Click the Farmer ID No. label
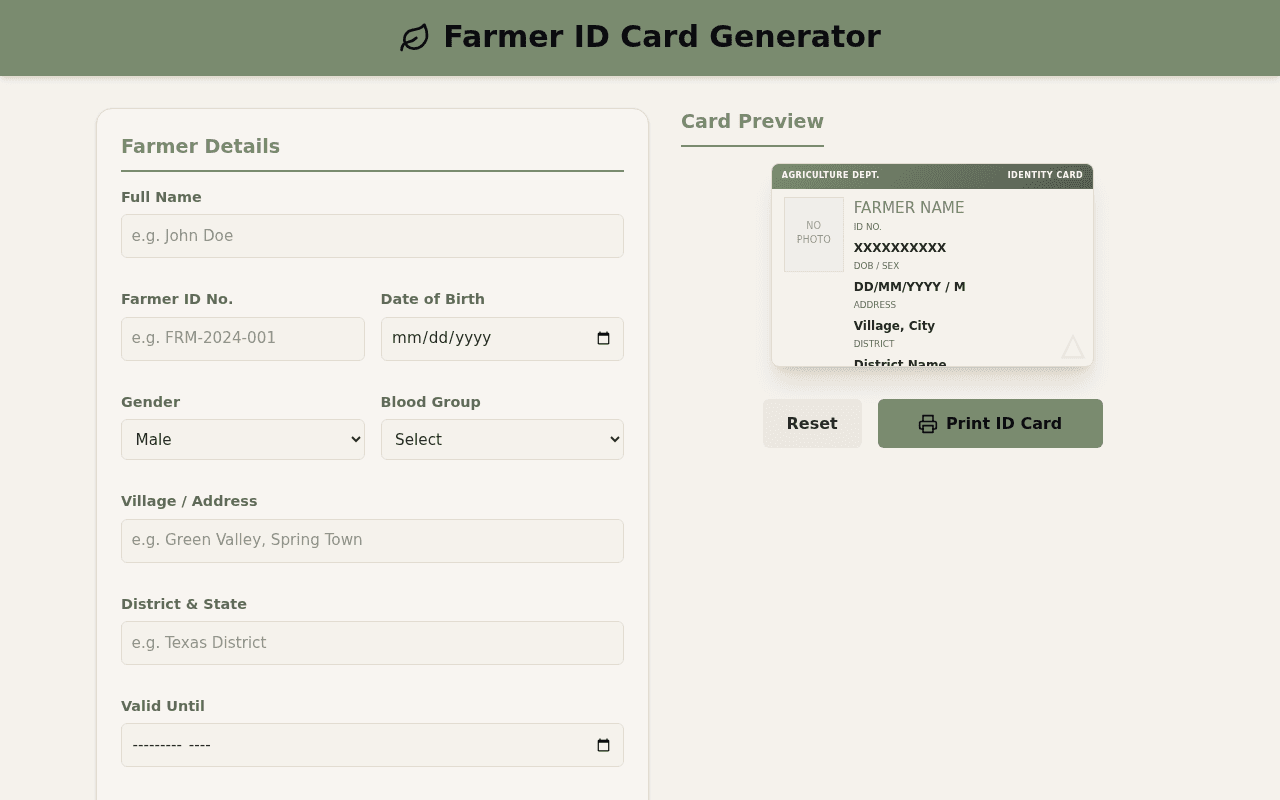 [177, 299]
